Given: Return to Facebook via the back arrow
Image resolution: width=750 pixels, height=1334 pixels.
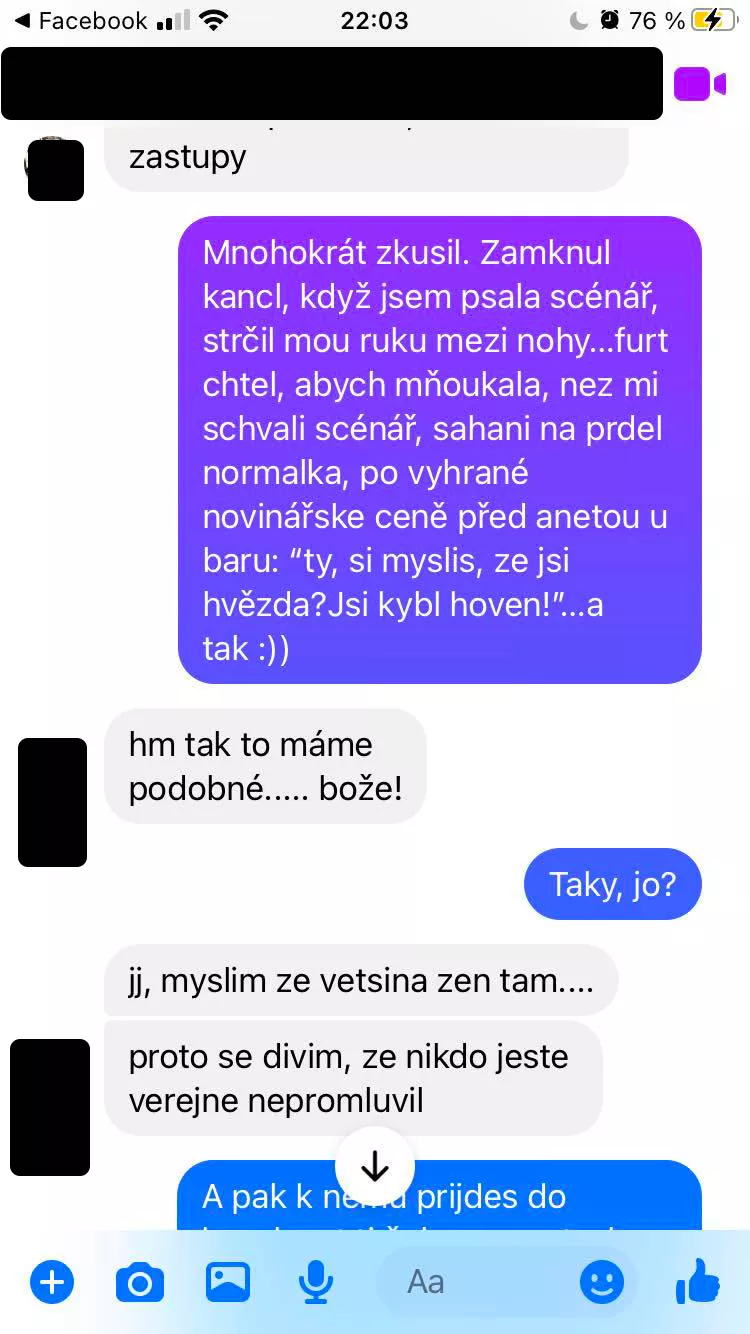Looking at the screenshot, I should pyautogui.click(x=80, y=20).
